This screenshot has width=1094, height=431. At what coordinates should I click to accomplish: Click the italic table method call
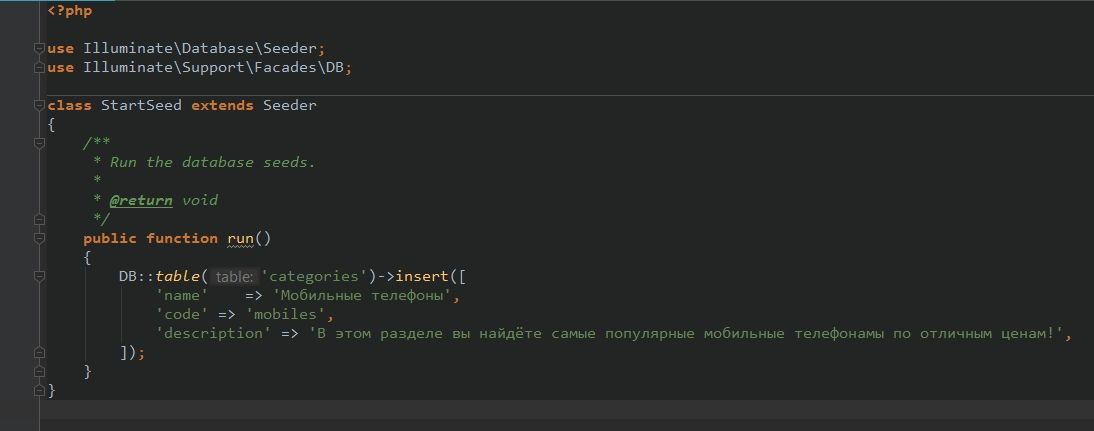coord(178,276)
